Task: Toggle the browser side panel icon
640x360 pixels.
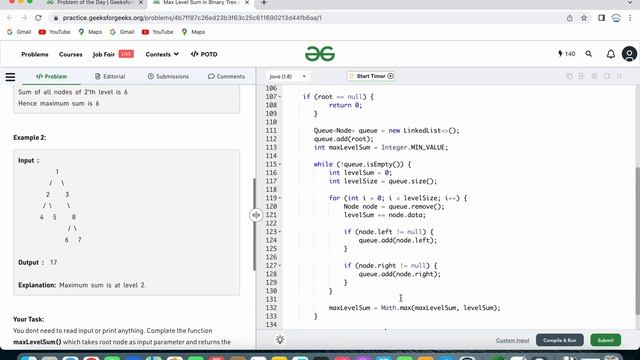Action: [x=601, y=18]
